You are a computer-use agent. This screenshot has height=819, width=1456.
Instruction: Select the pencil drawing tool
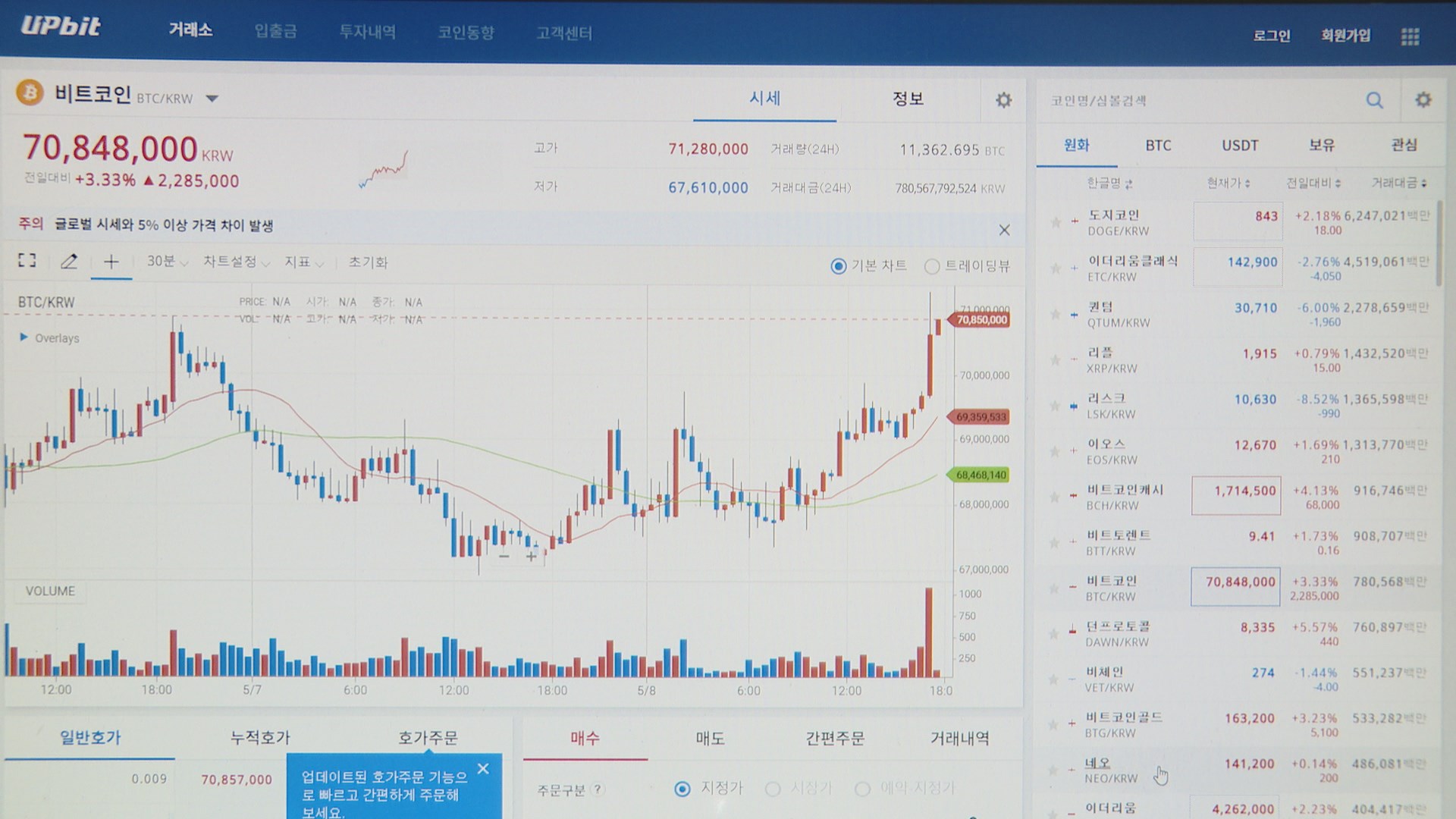(69, 262)
